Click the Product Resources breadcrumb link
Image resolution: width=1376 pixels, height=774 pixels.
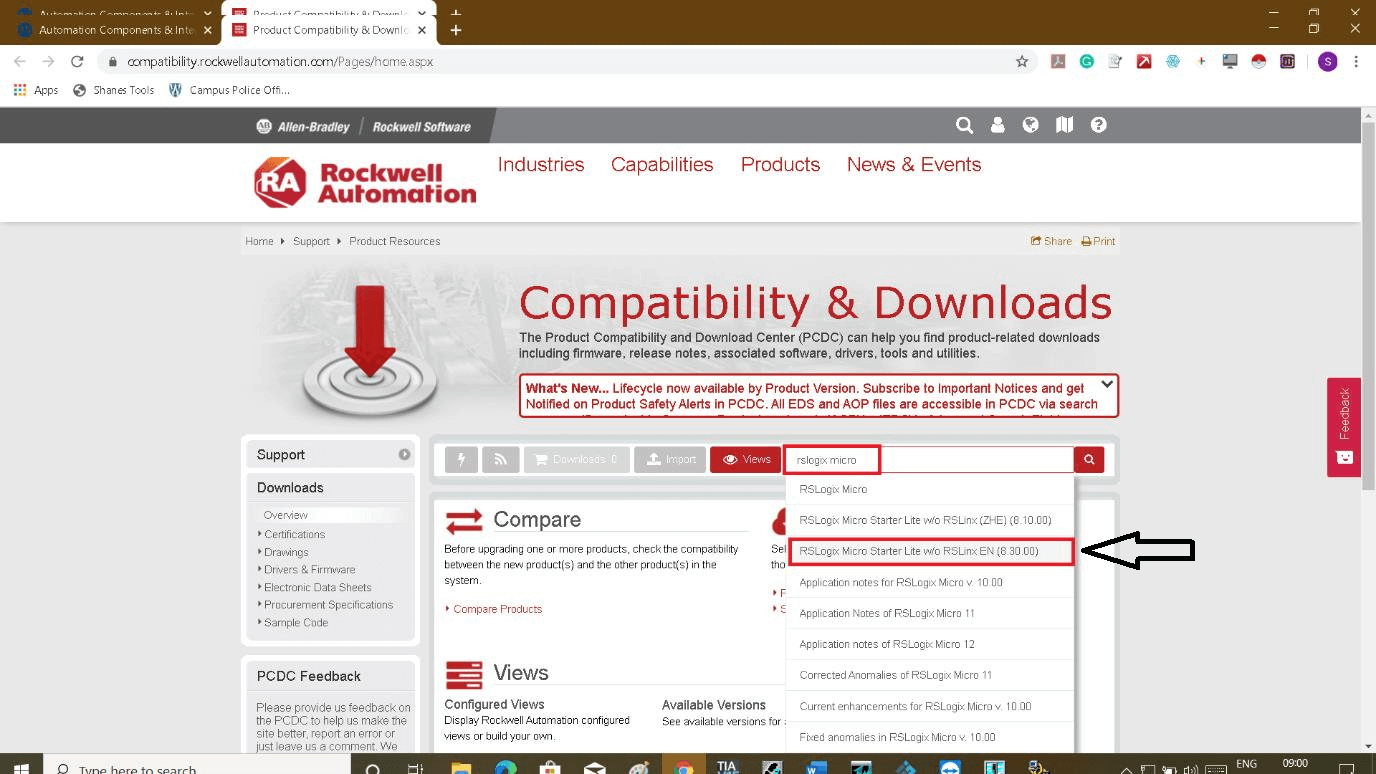coord(394,241)
